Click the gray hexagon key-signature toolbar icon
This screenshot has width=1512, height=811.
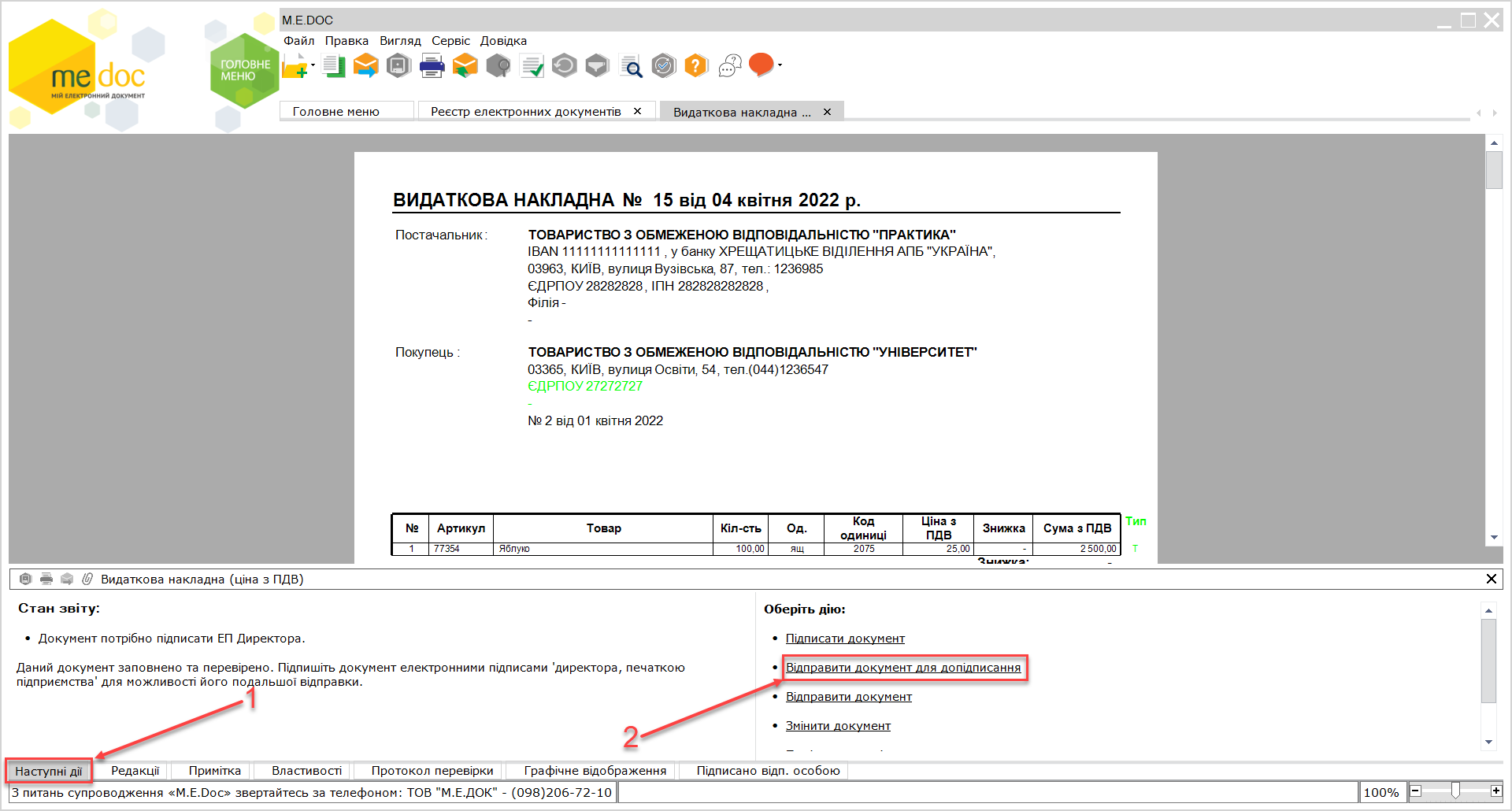[x=498, y=66]
